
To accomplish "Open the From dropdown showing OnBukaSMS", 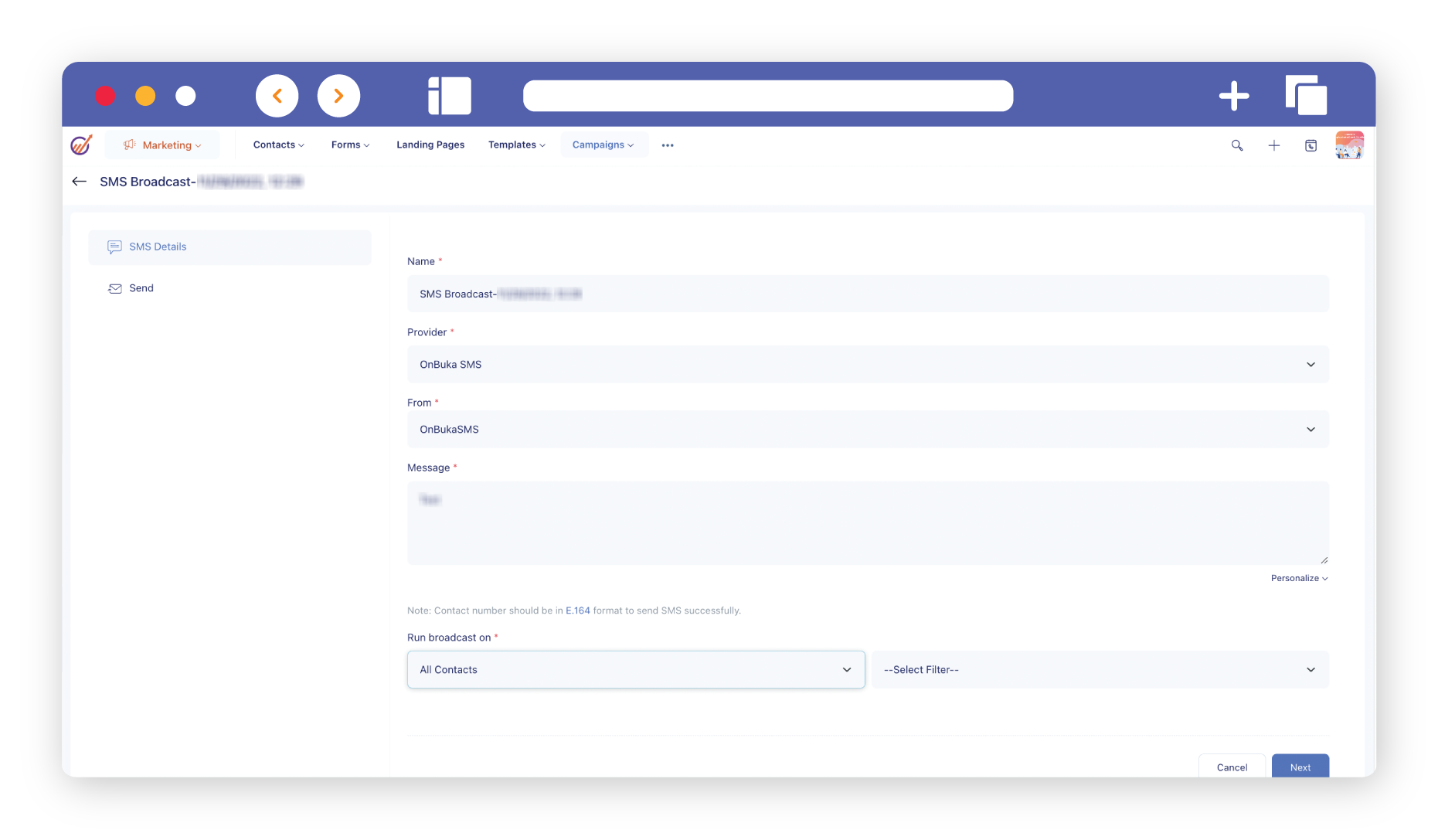I will click(867, 430).
